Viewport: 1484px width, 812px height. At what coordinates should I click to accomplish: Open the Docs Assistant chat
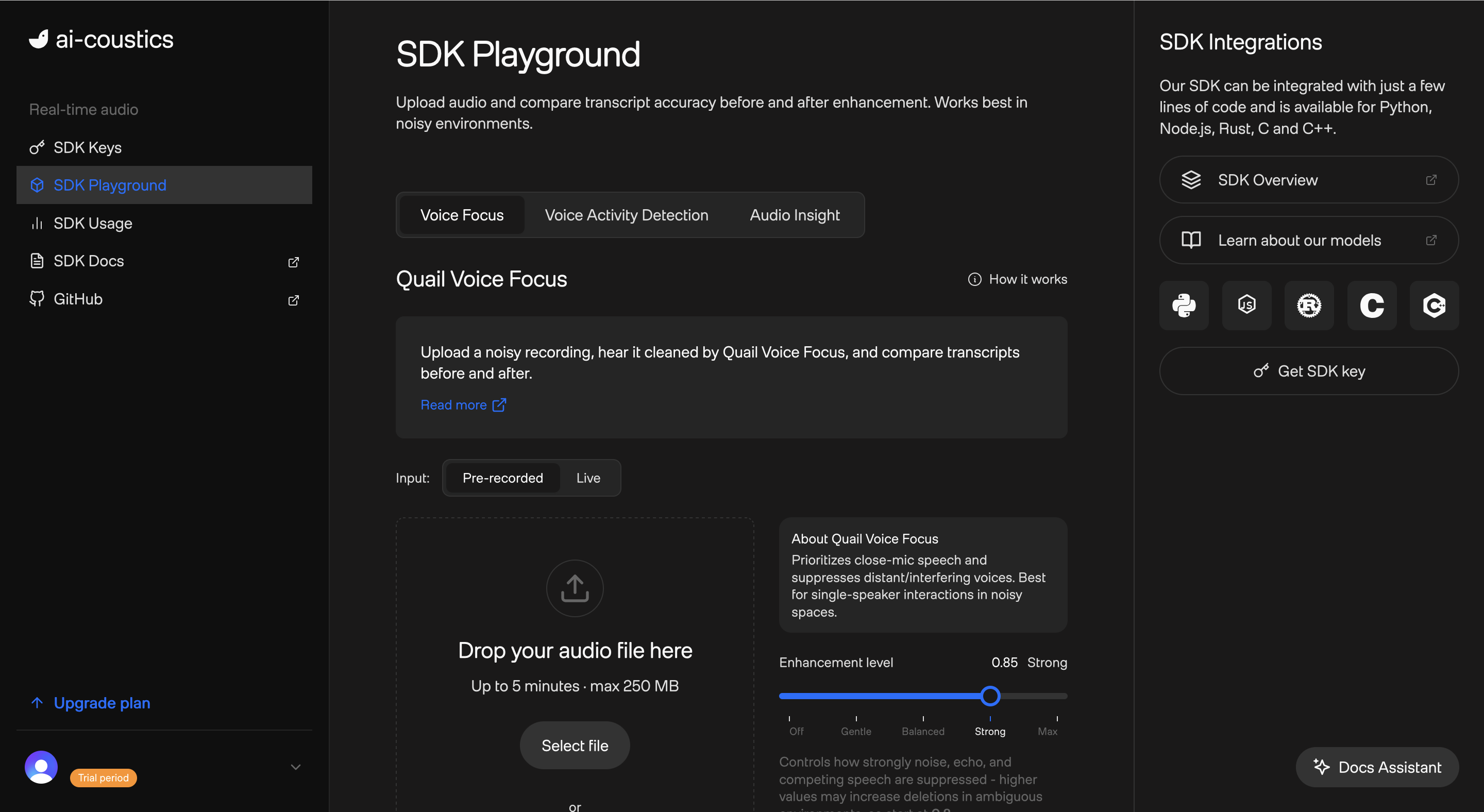pos(1377,767)
